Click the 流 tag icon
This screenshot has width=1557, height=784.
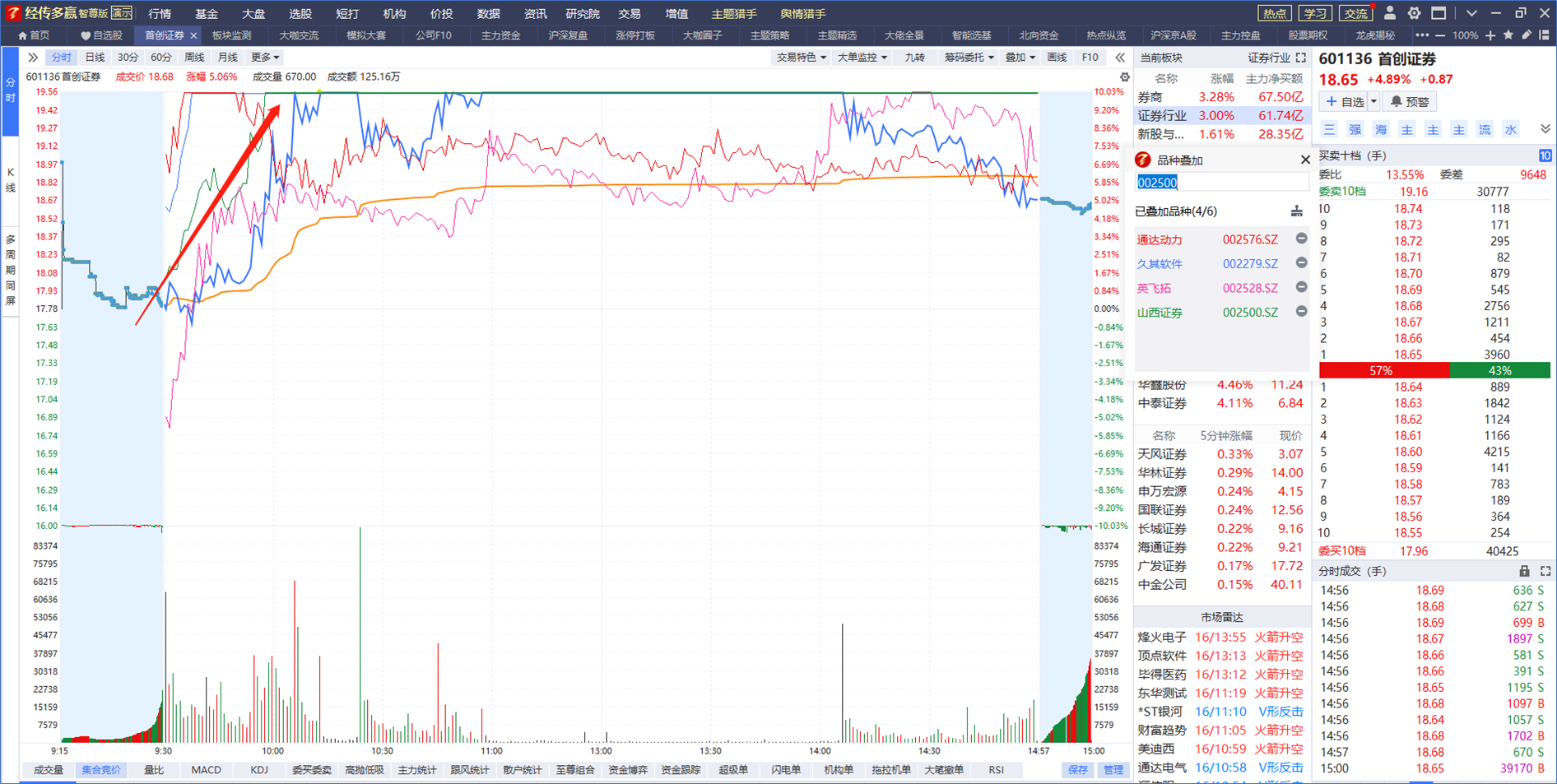(x=1485, y=130)
